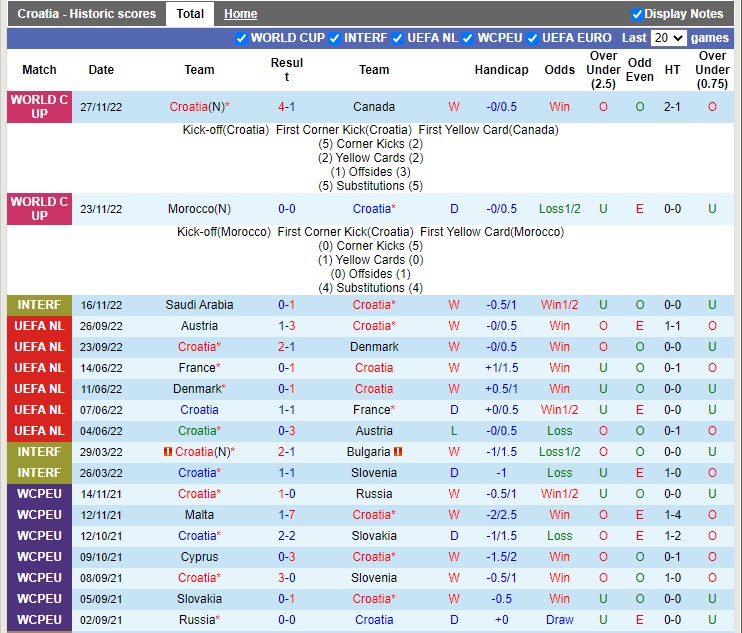Click First Yellow Card(Morocco) note
The image size is (742, 633).
[492, 232]
